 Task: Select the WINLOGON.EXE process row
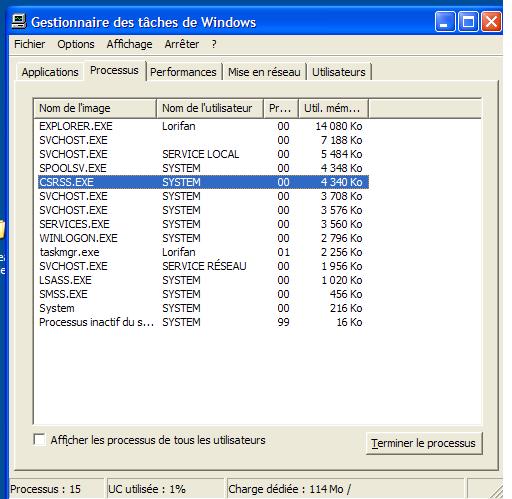click(x=203, y=238)
